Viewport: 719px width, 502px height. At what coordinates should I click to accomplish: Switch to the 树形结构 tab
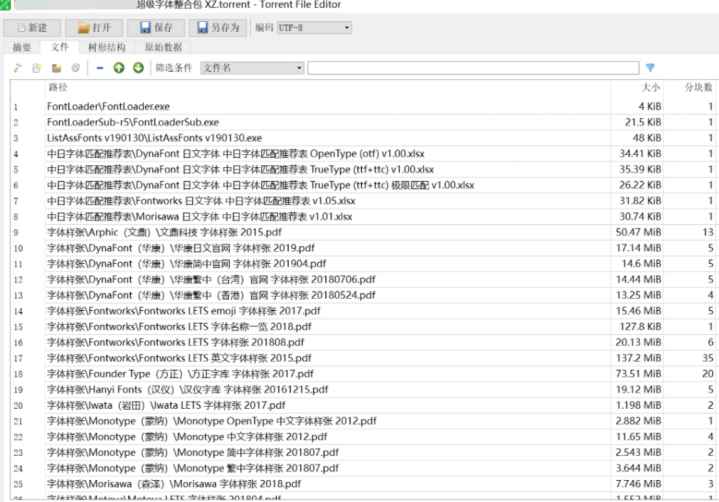click(x=107, y=47)
